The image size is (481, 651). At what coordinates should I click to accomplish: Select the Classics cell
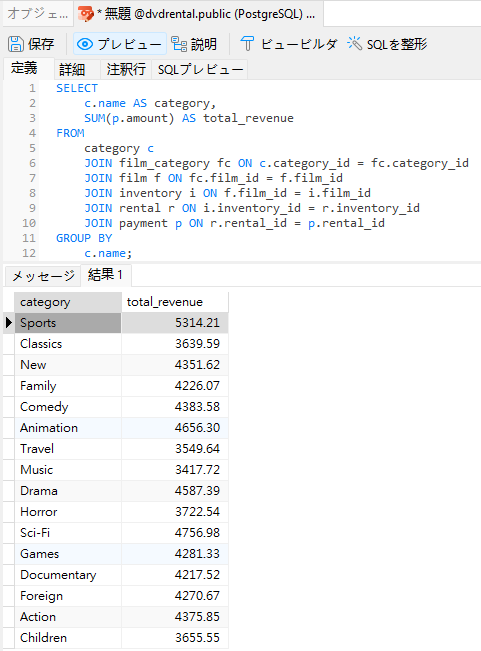click(68, 344)
